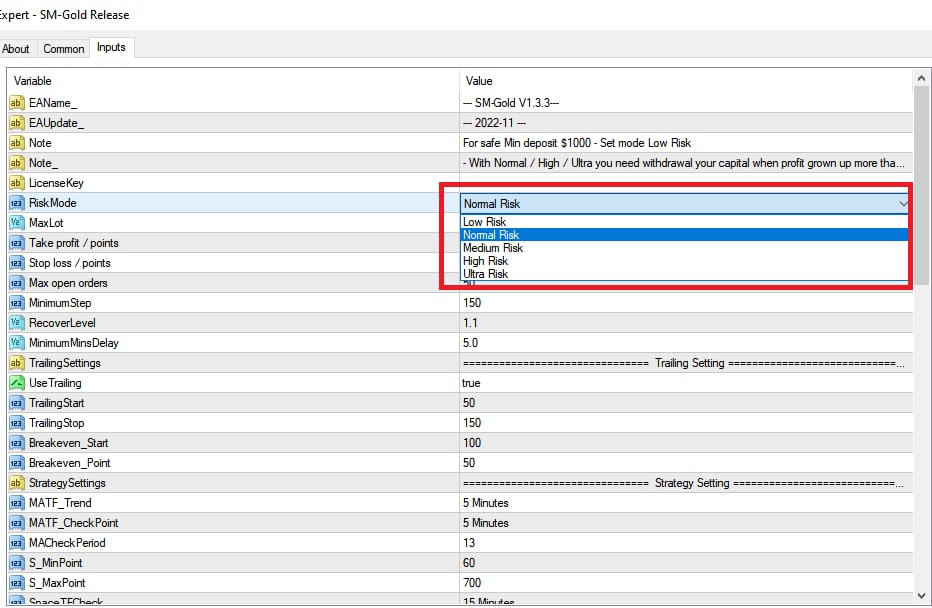The image size is (932, 608).
Task: Open the RiskMode combo box arrow
Action: click(x=902, y=204)
